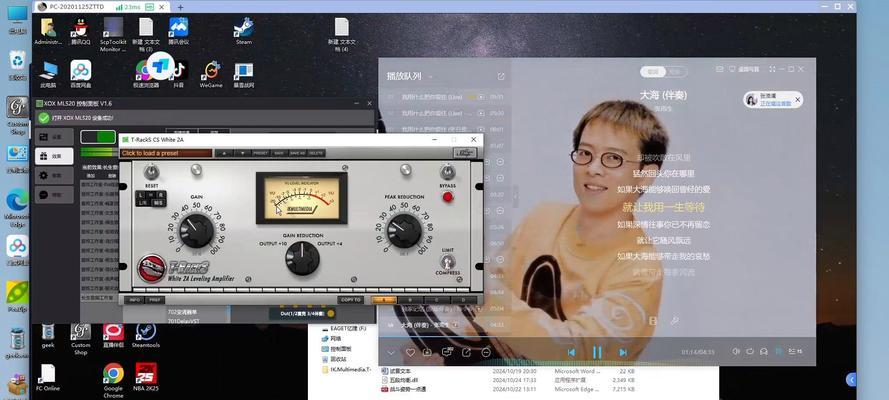Click the volume icon in music player
889x400 pixels.
pos(736,352)
